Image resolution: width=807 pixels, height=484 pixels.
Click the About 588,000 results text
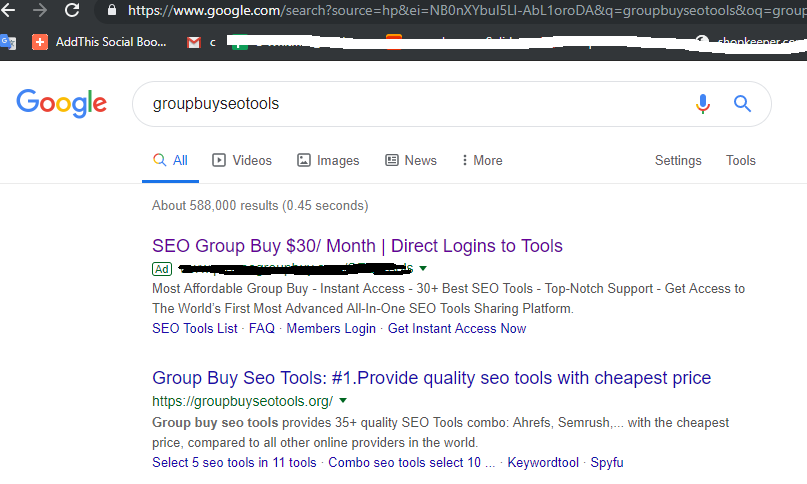(x=260, y=205)
